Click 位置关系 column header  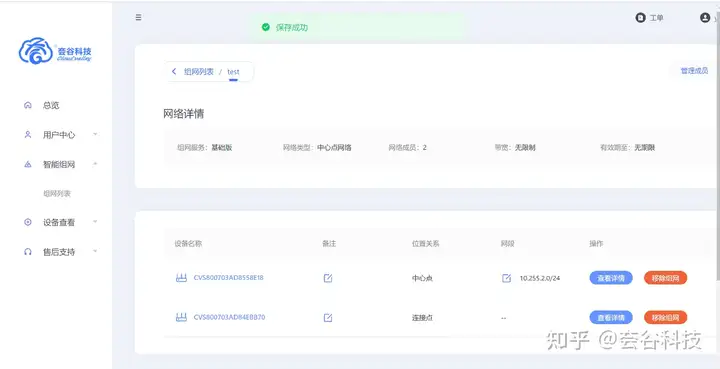coord(426,244)
